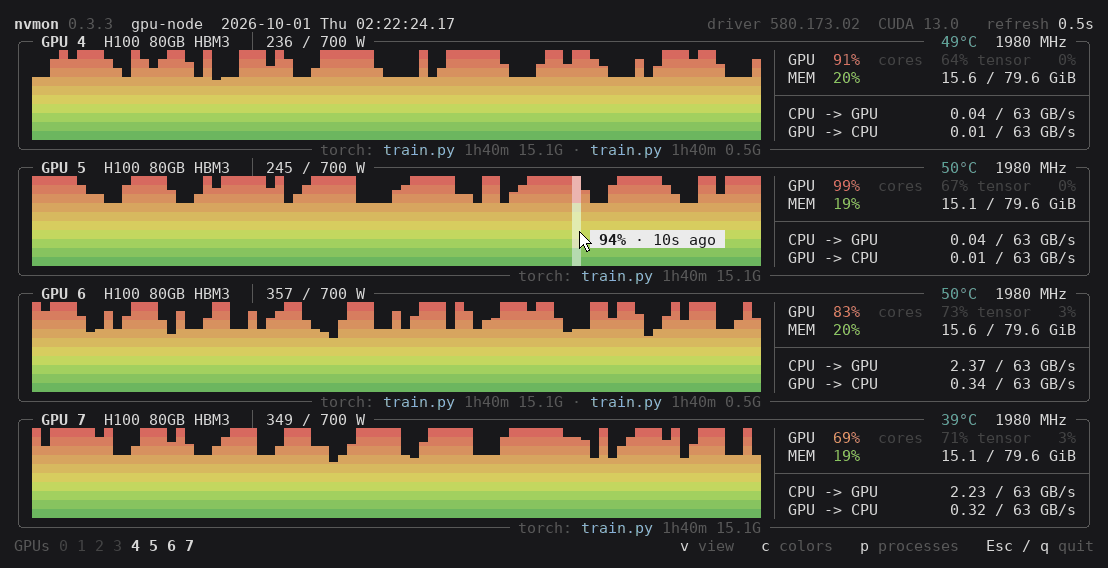
Task: Click GPU 6 power reading 357 / 700 W
Action: tap(315, 293)
